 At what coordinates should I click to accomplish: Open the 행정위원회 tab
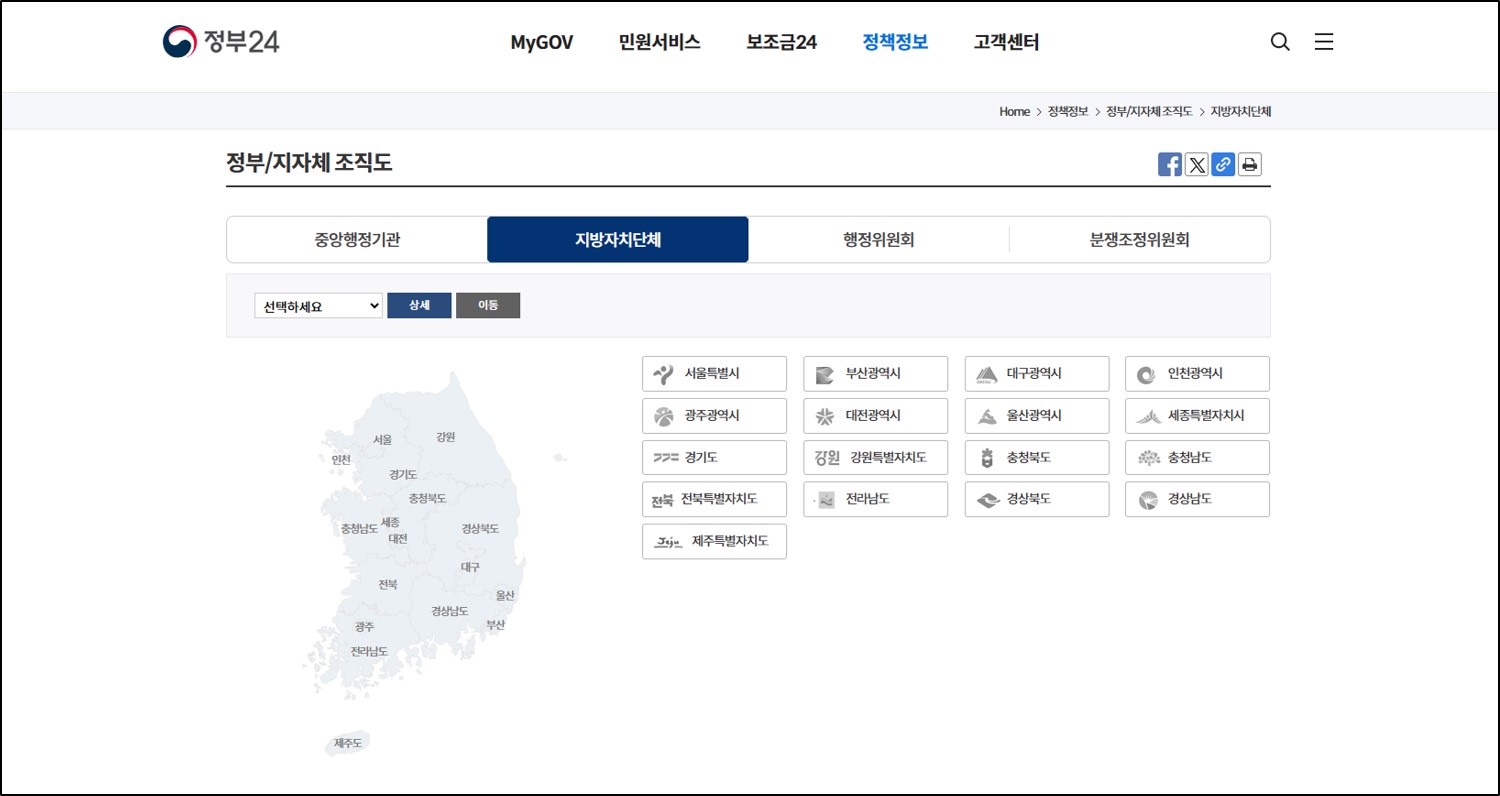pos(878,239)
